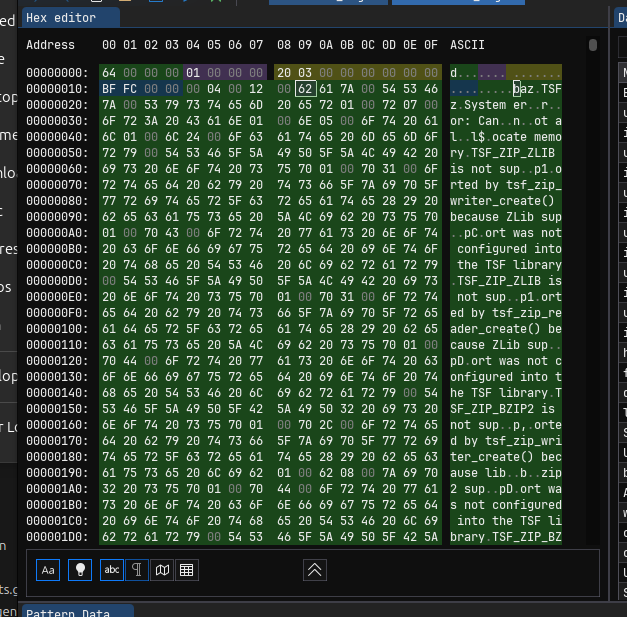627x617 pixels.
Task: Select the outlined byte 62 in row 00000010
Action: [305, 89]
